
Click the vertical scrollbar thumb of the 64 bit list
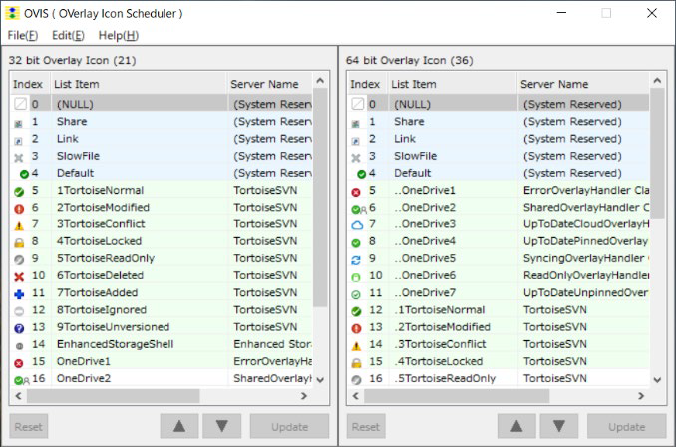(x=657, y=154)
